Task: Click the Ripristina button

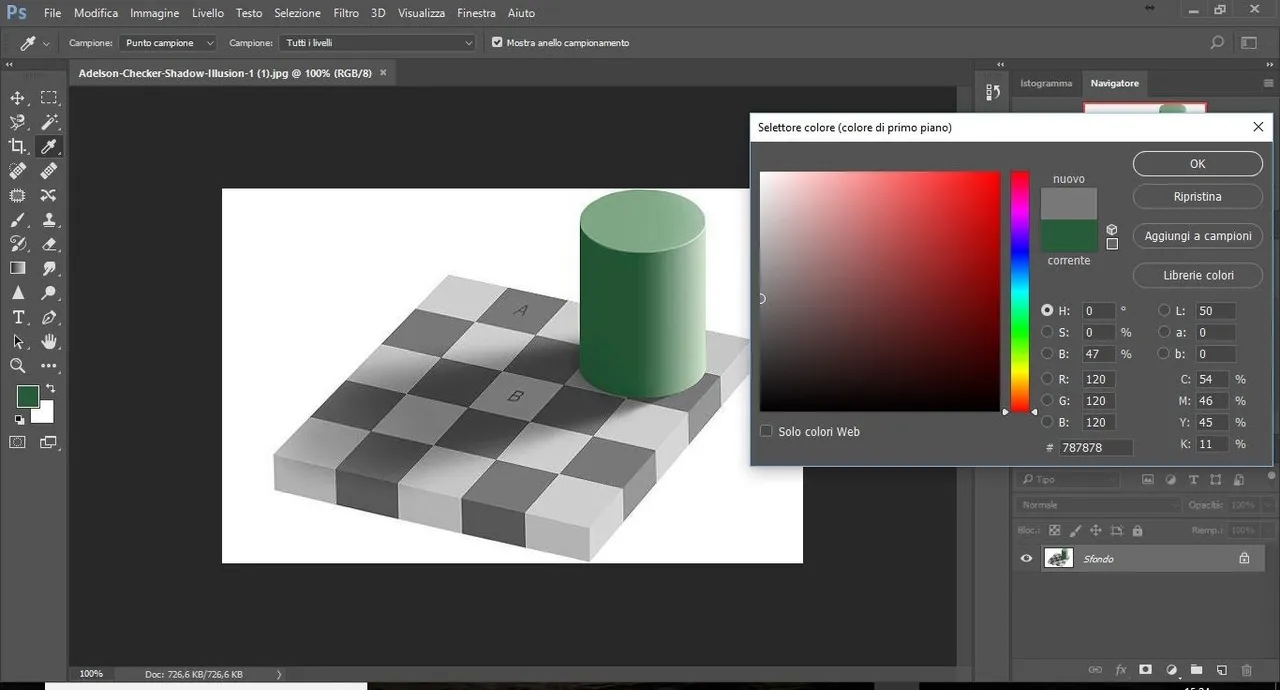Action: click(1197, 197)
